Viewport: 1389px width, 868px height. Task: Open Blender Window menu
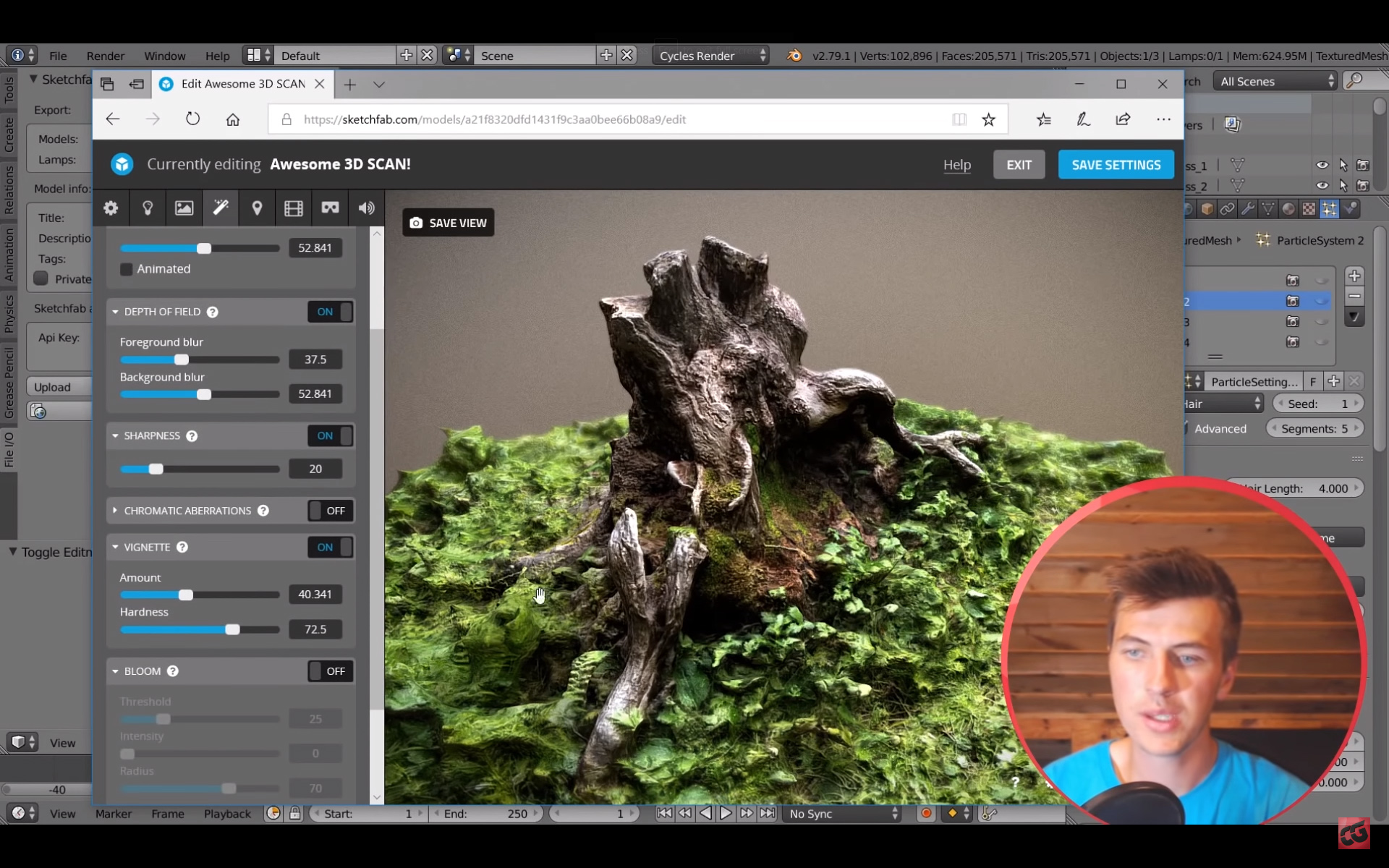pos(165,56)
